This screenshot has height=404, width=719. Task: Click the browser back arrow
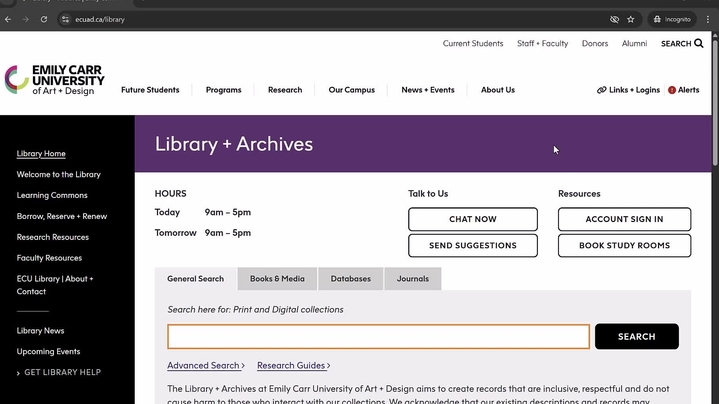point(9,19)
